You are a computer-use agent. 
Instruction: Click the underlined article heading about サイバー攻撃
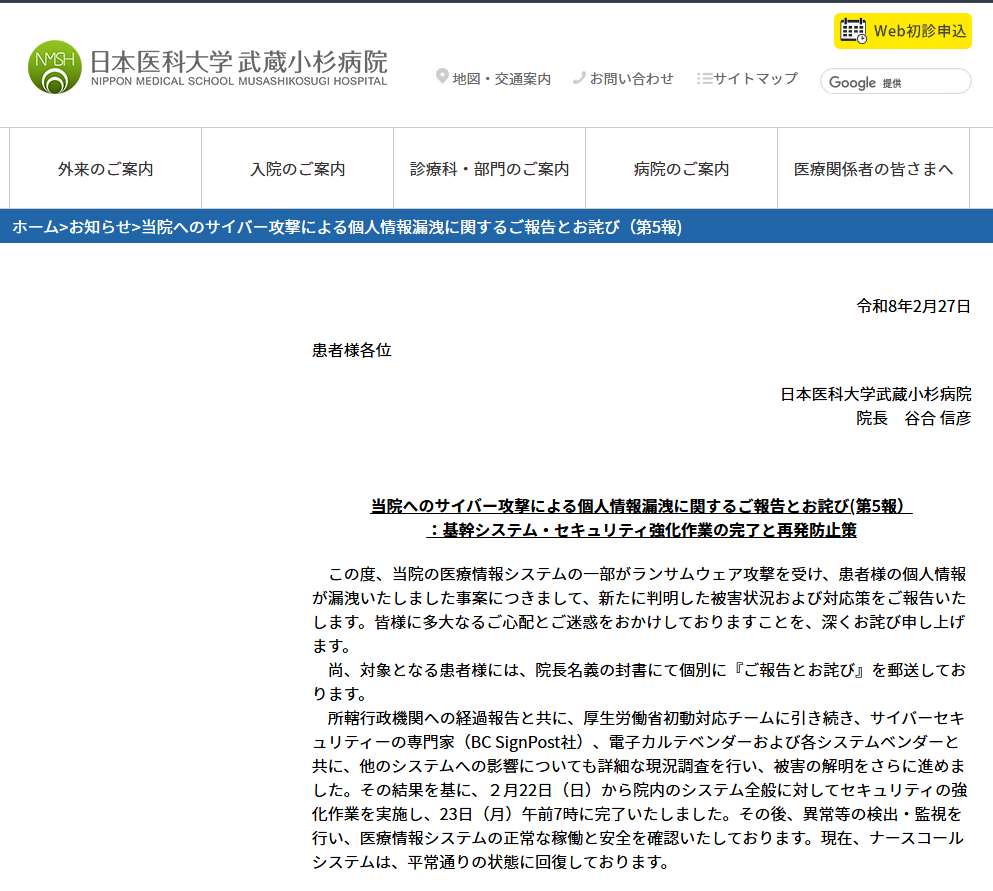641,507
